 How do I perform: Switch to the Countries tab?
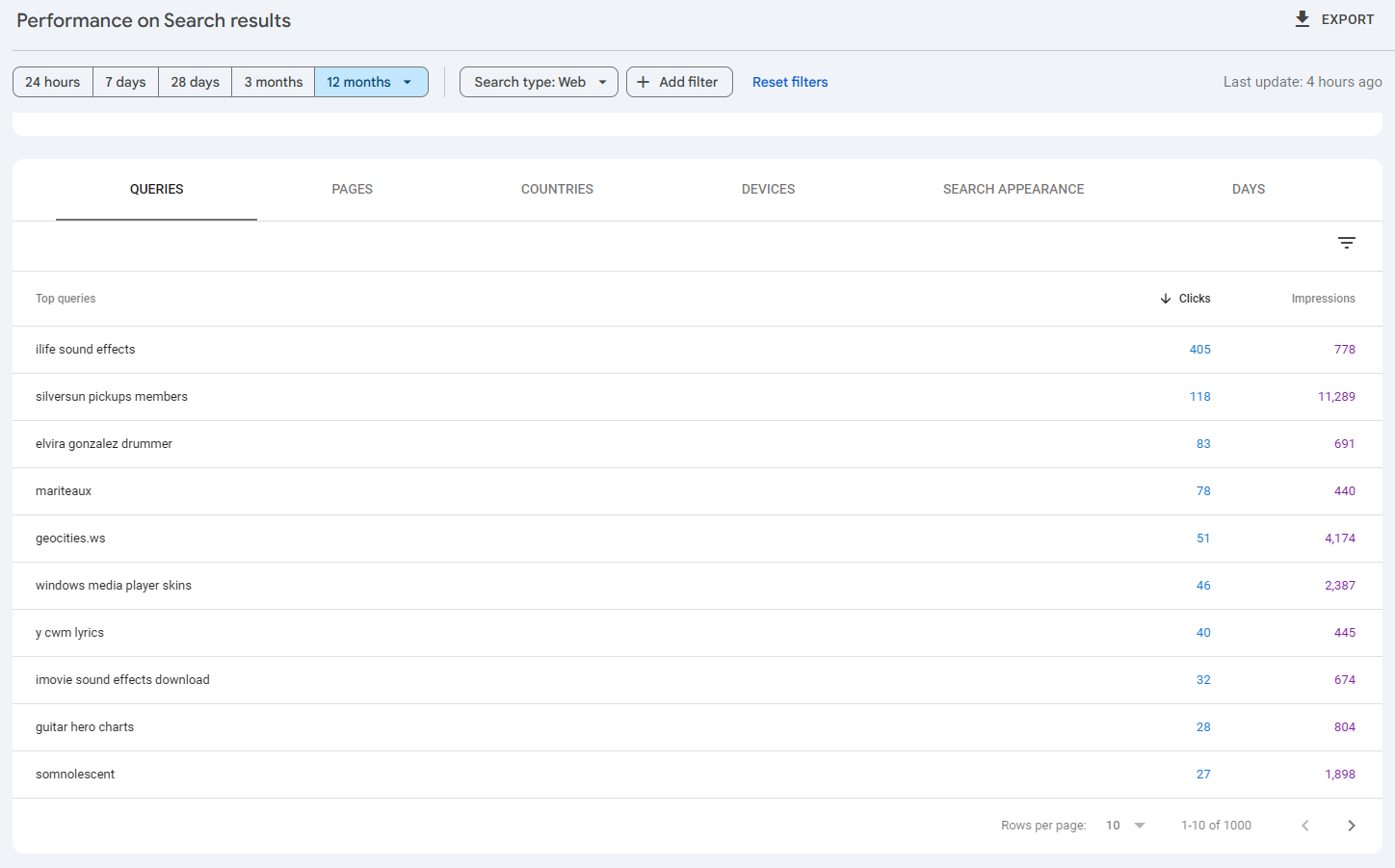tap(557, 190)
